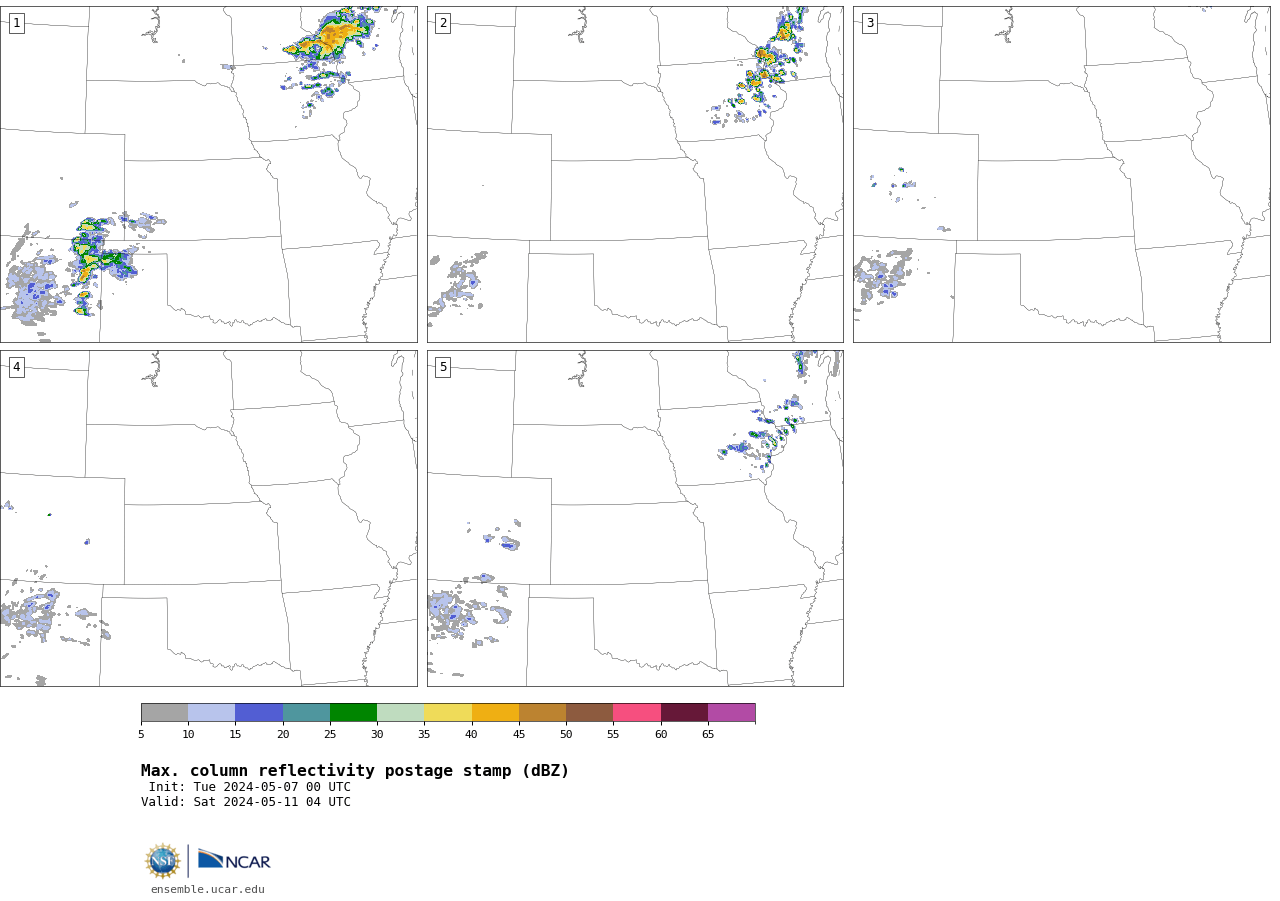Click the light blue 10-15 dBZ swatch
Viewport: 1280px width, 901px height.
[x=212, y=713]
